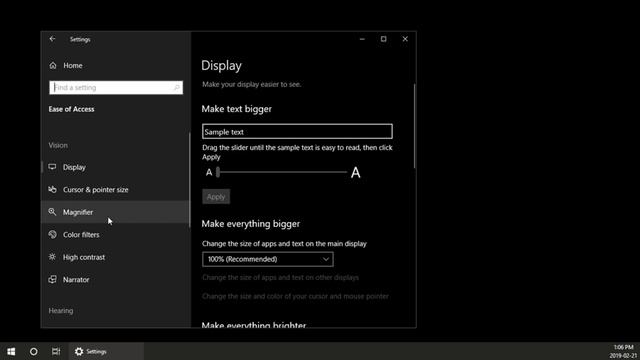The image size is (640, 360).
Task: Click the High contrast sun icon
Action: [52, 257]
